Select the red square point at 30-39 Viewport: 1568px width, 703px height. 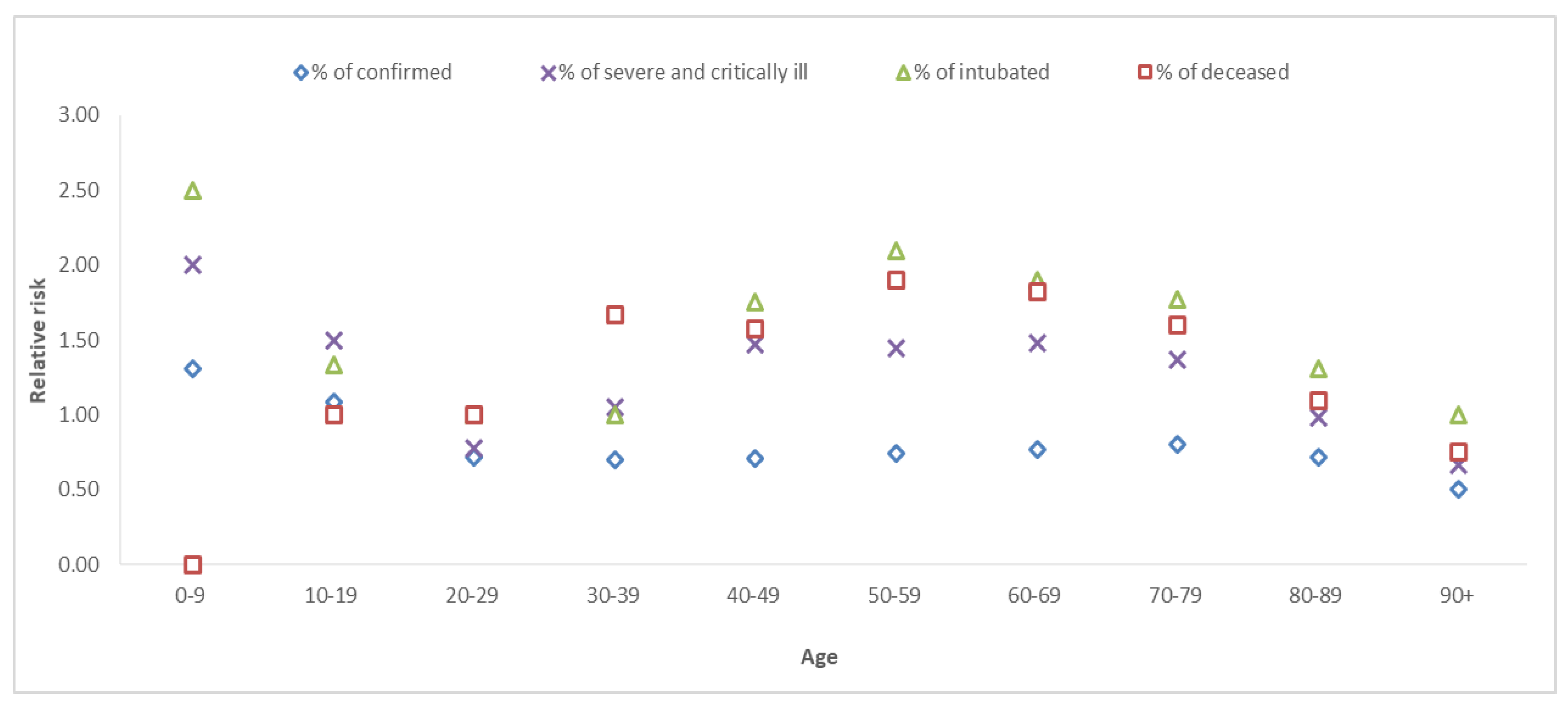615,315
